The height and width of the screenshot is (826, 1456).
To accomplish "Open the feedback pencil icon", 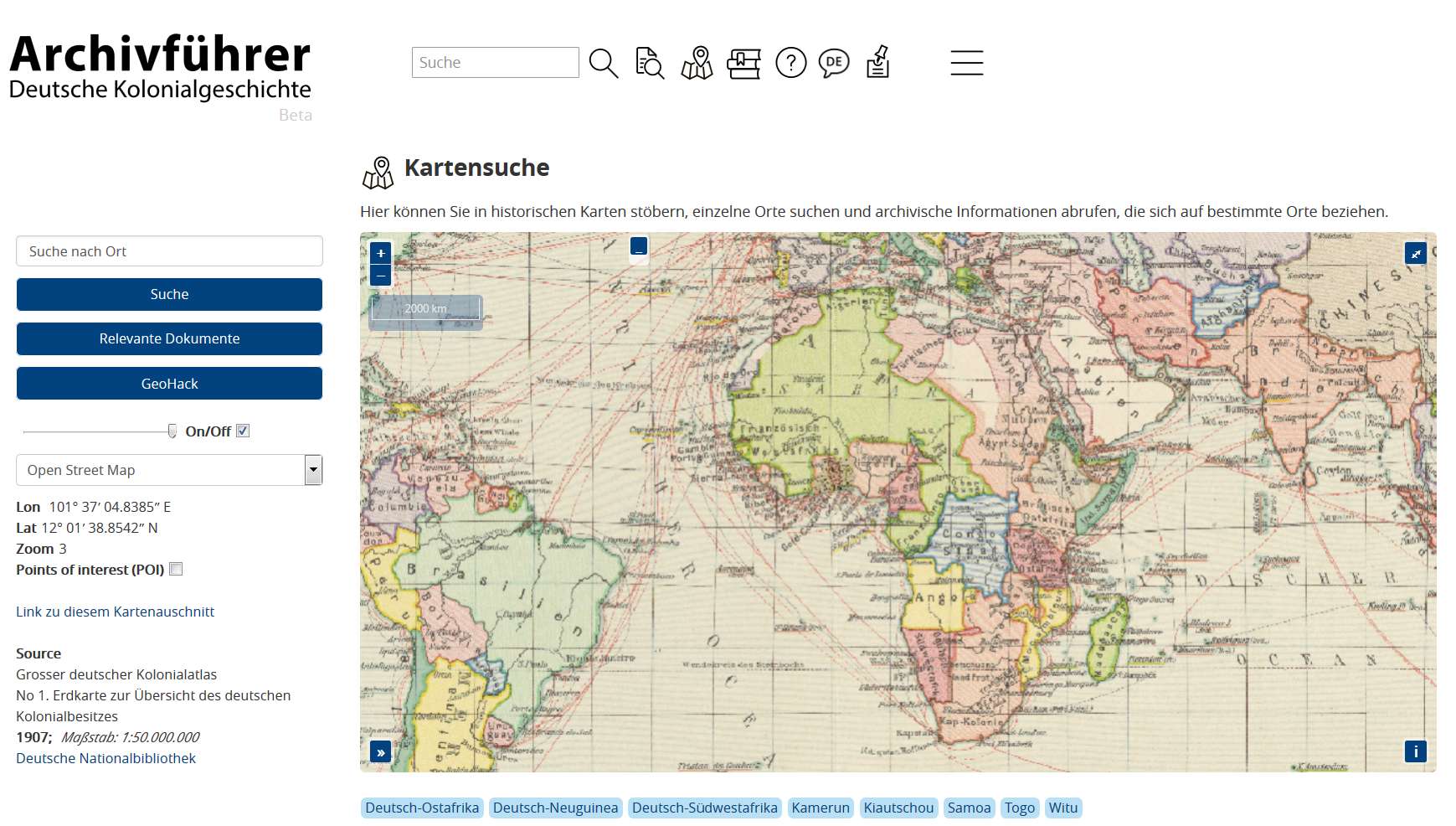I will (x=877, y=62).
